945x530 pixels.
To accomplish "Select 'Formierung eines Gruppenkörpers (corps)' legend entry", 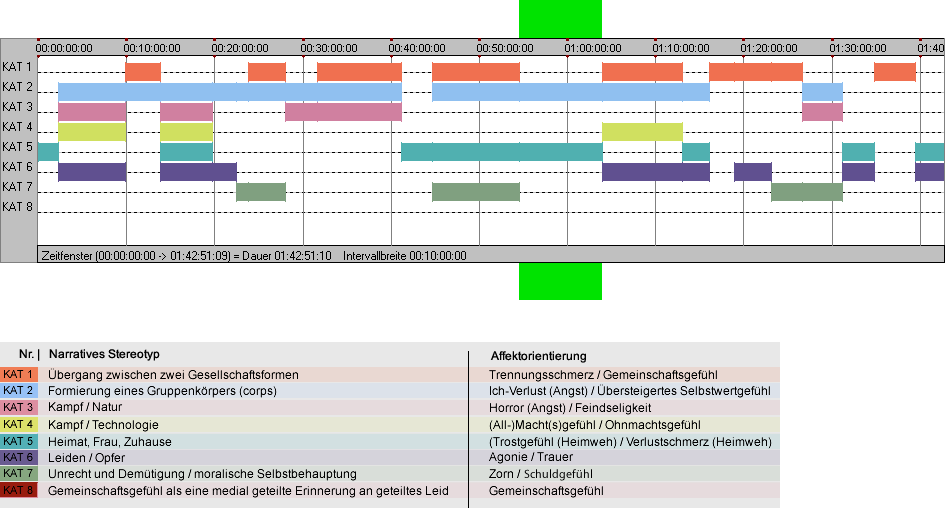I will 163,391.
